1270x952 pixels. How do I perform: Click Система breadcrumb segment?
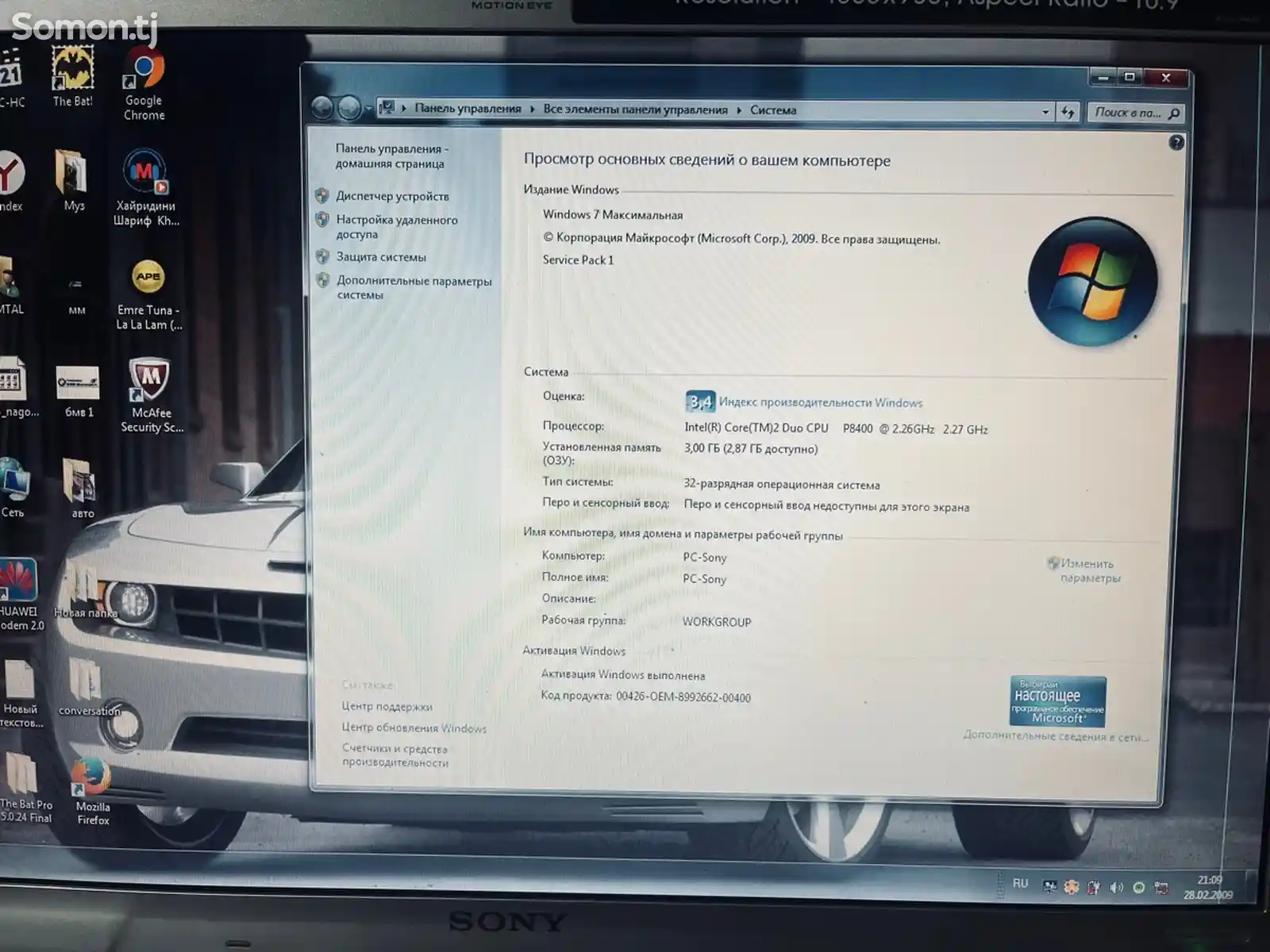click(x=773, y=110)
